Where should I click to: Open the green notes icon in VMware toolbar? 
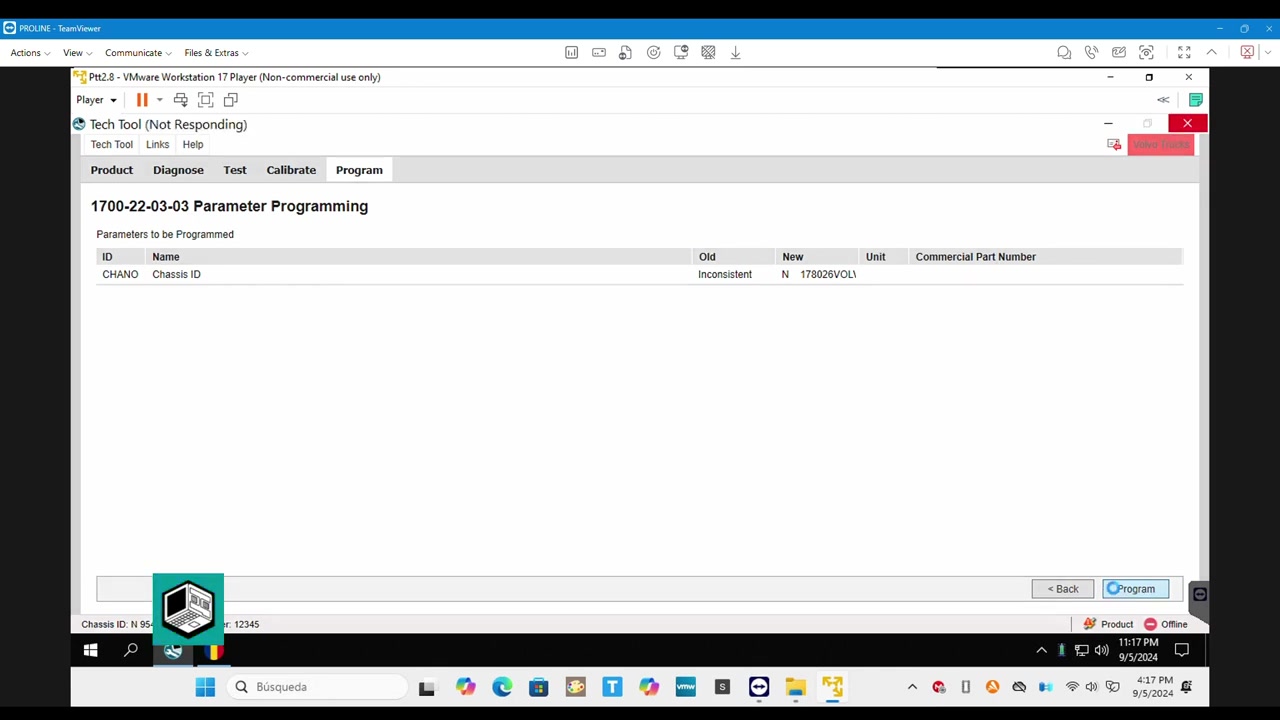[x=1195, y=100]
